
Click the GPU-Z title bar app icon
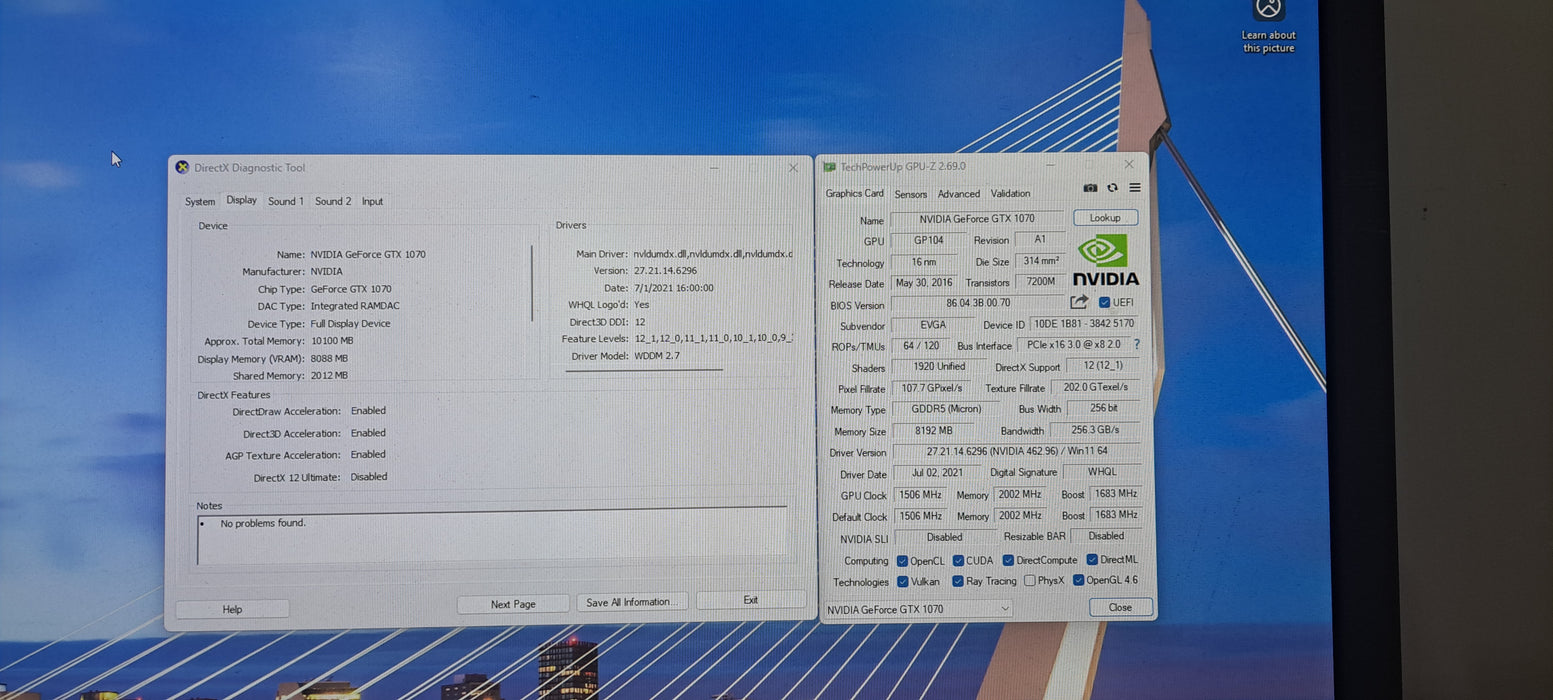tap(830, 167)
